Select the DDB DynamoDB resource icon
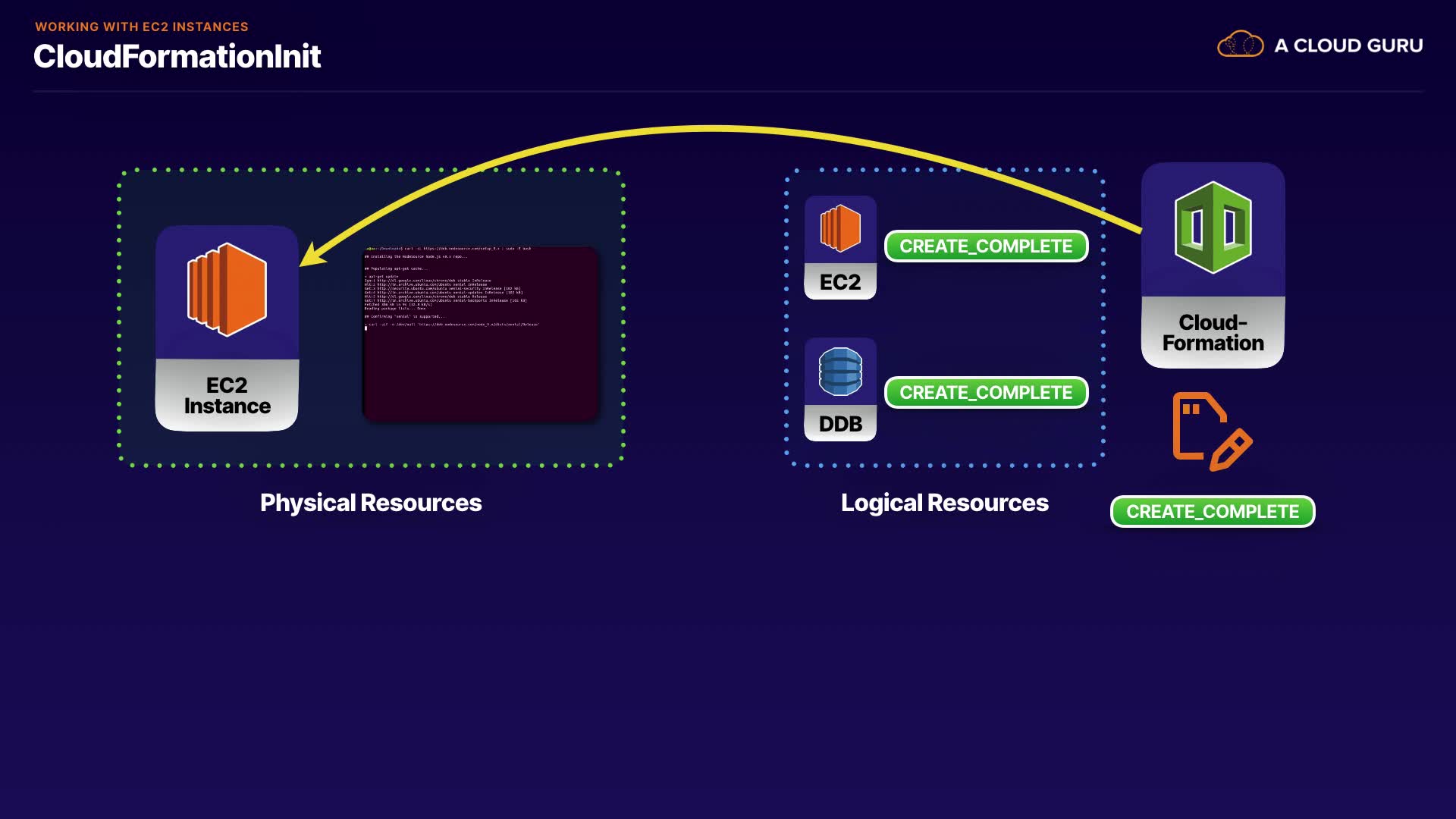 coord(840,371)
